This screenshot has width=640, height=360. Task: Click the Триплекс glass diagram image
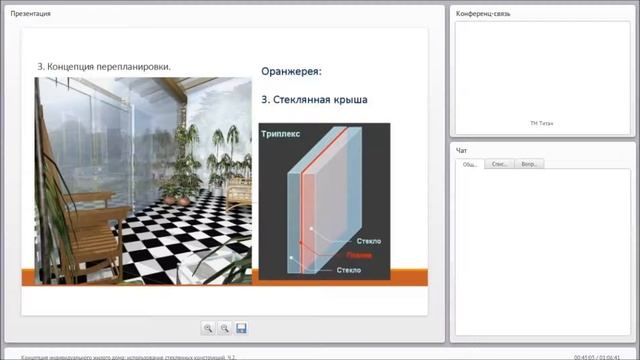[324, 202]
